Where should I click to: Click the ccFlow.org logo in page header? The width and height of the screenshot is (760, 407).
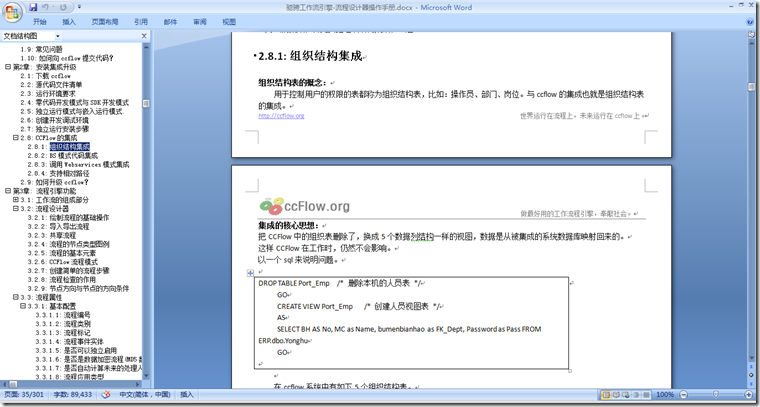[x=304, y=206]
